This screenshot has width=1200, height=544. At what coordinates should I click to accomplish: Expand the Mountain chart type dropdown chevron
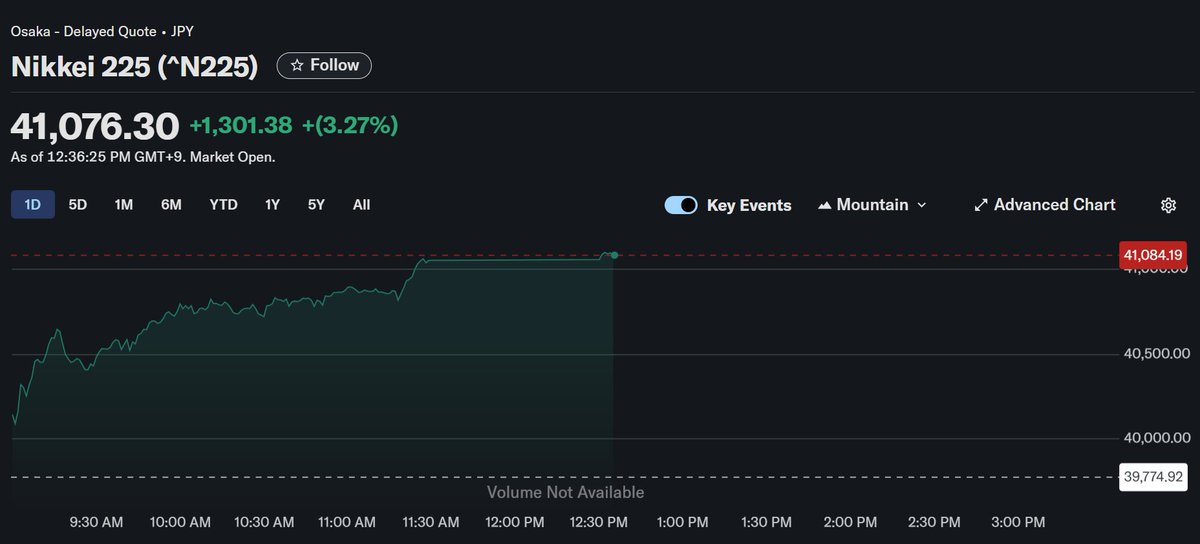pyautogui.click(x=922, y=205)
